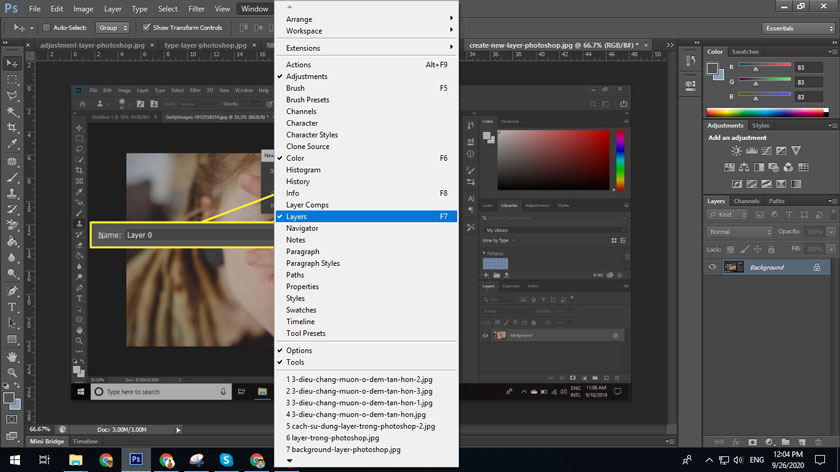This screenshot has width=840, height=472.
Task: Create a new layer with panel icon
Action: coord(802,442)
